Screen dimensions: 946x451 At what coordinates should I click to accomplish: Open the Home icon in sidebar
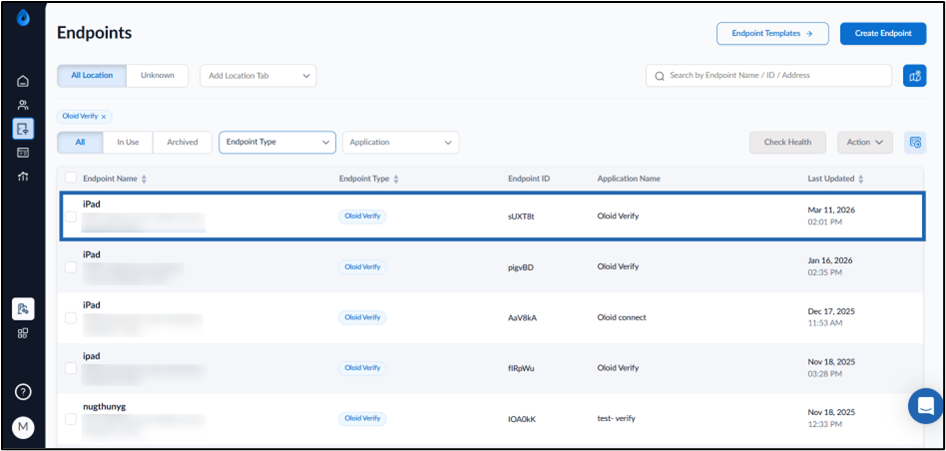23,81
